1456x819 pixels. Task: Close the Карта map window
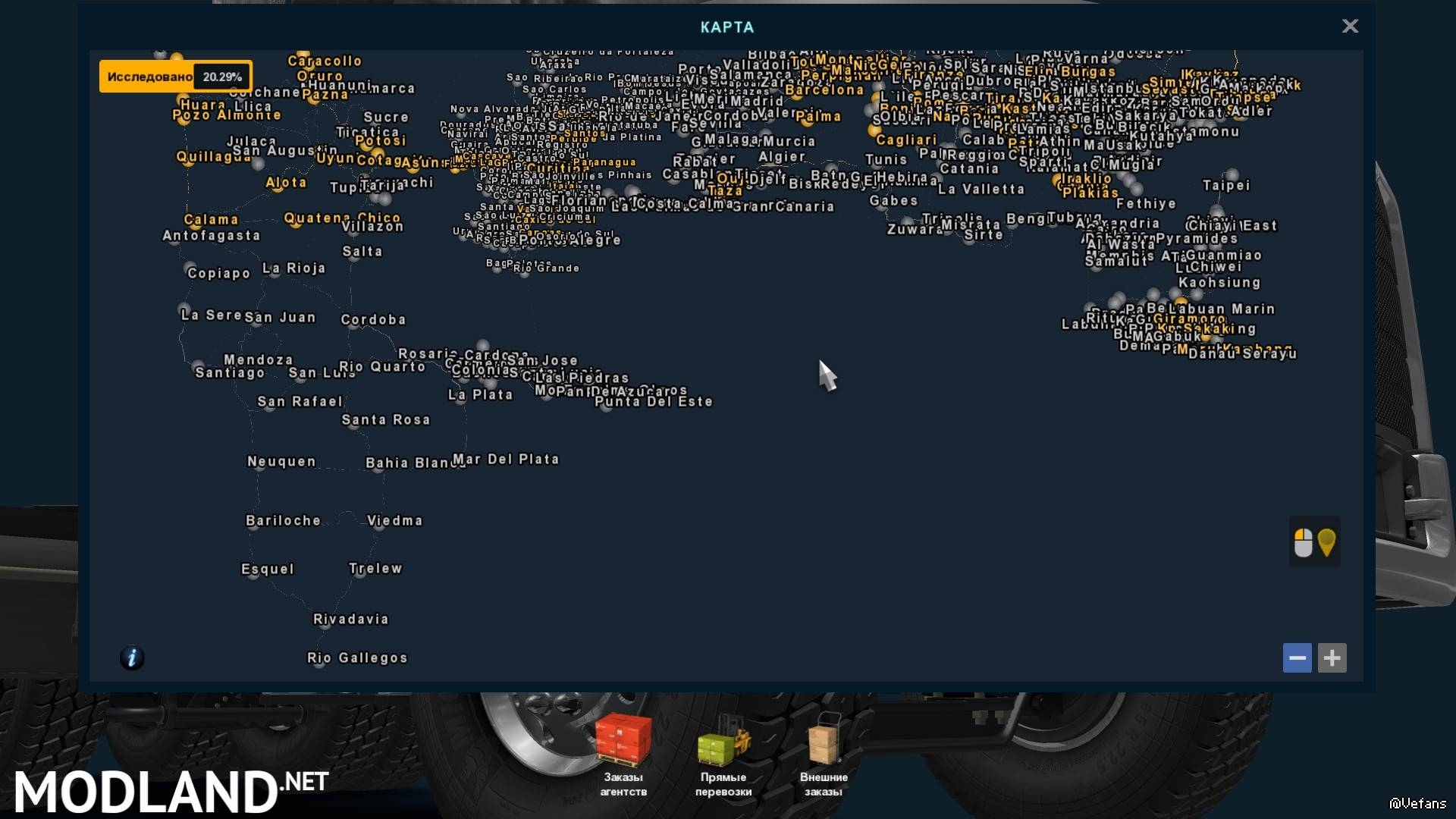click(1350, 27)
